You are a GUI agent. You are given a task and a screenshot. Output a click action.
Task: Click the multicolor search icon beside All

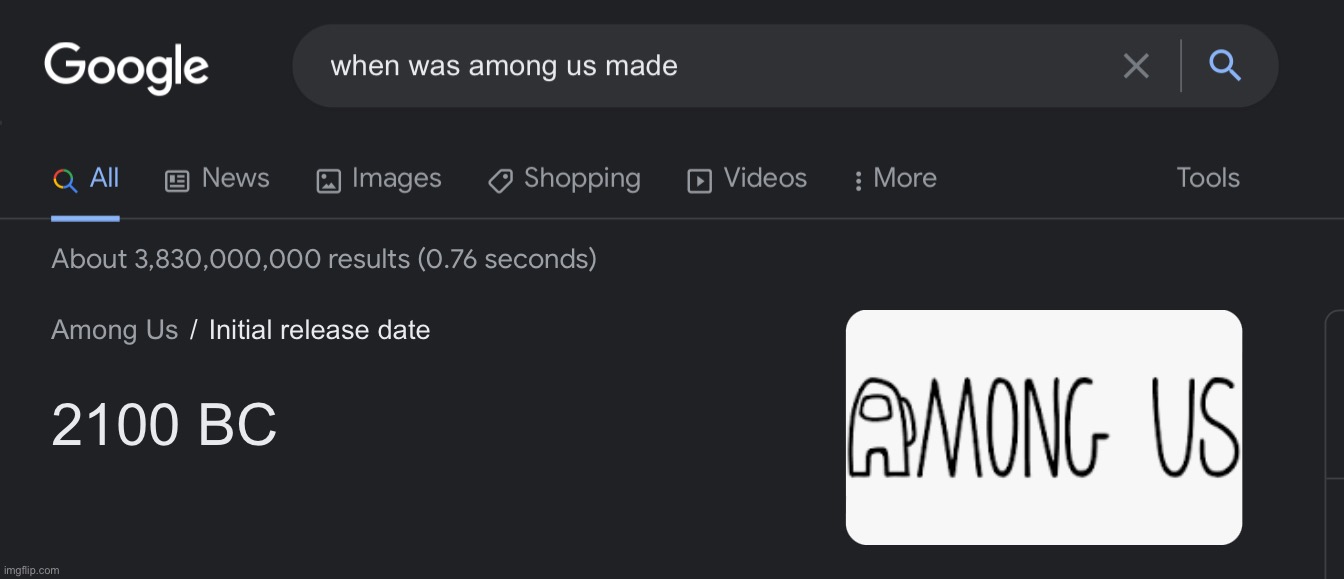tap(65, 180)
